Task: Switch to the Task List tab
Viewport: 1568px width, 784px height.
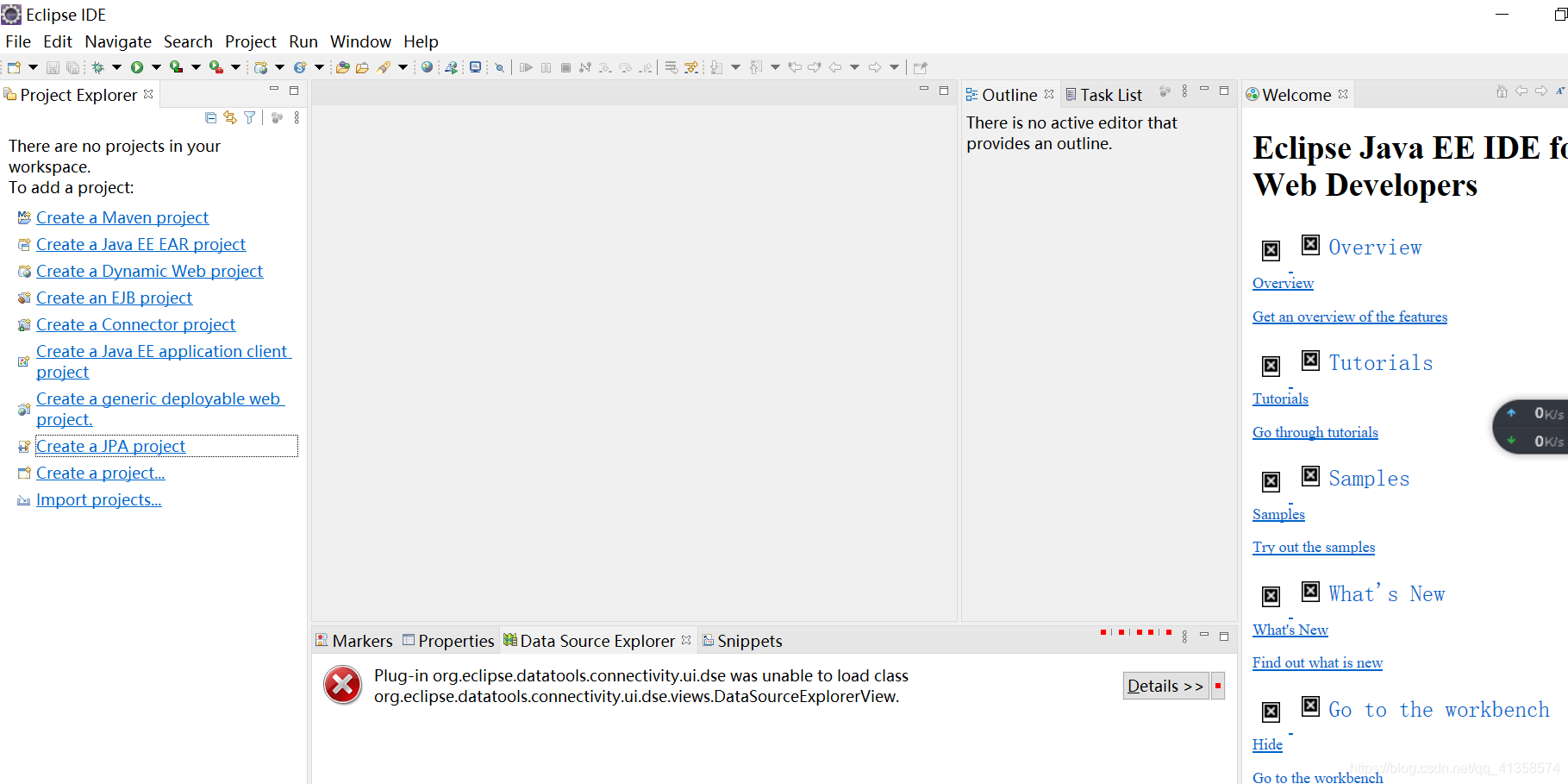Action: [x=1103, y=95]
